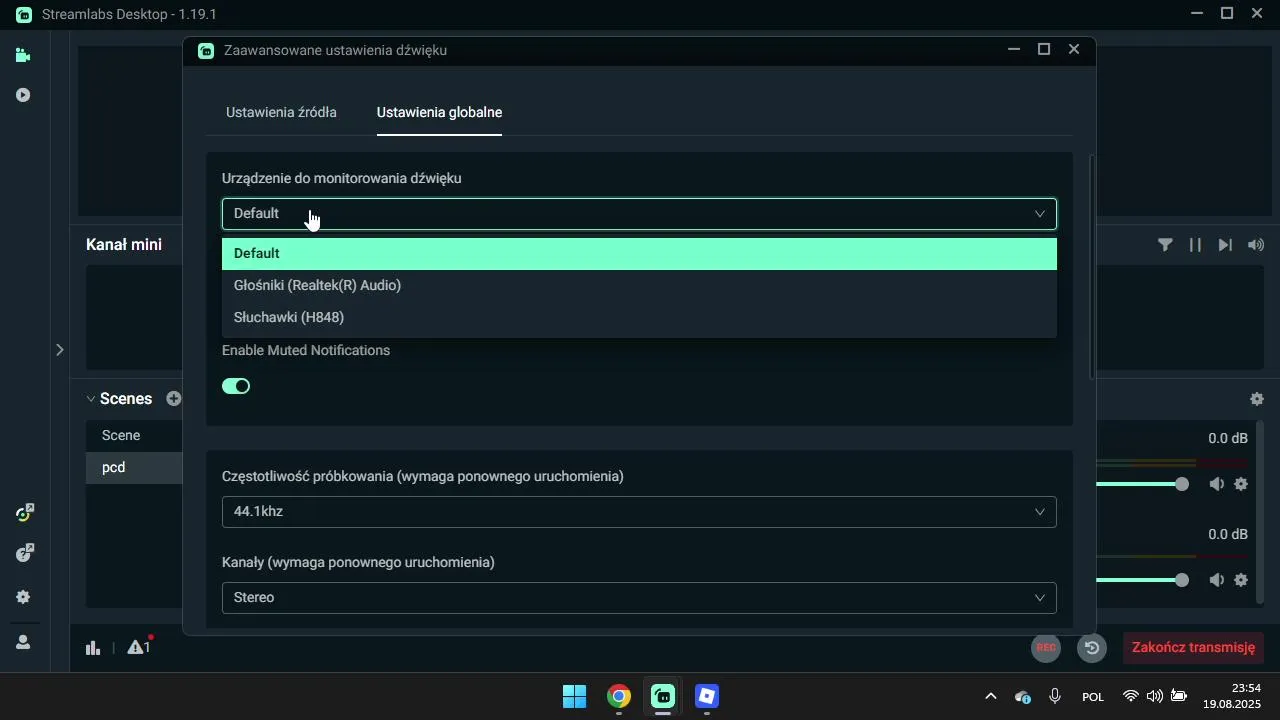
Task: Click the Kanał mini heading
Action: pyautogui.click(x=124, y=245)
